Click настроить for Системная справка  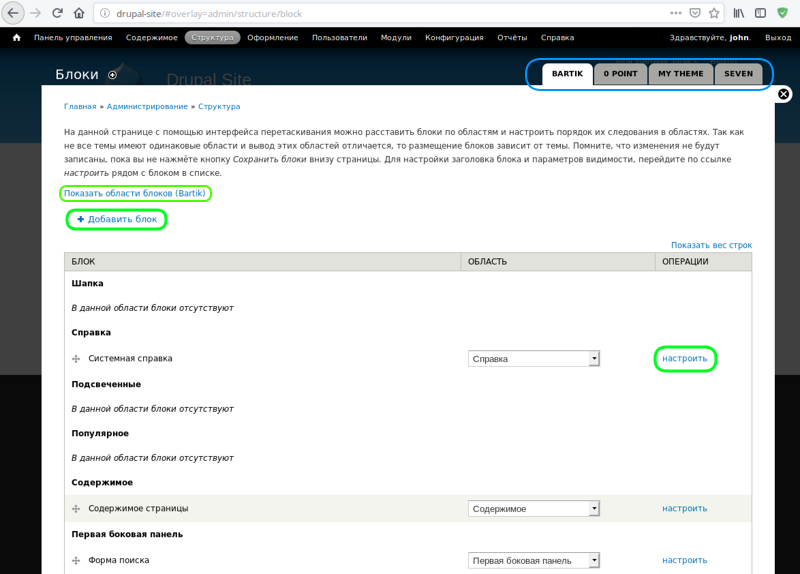click(x=685, y=359)
